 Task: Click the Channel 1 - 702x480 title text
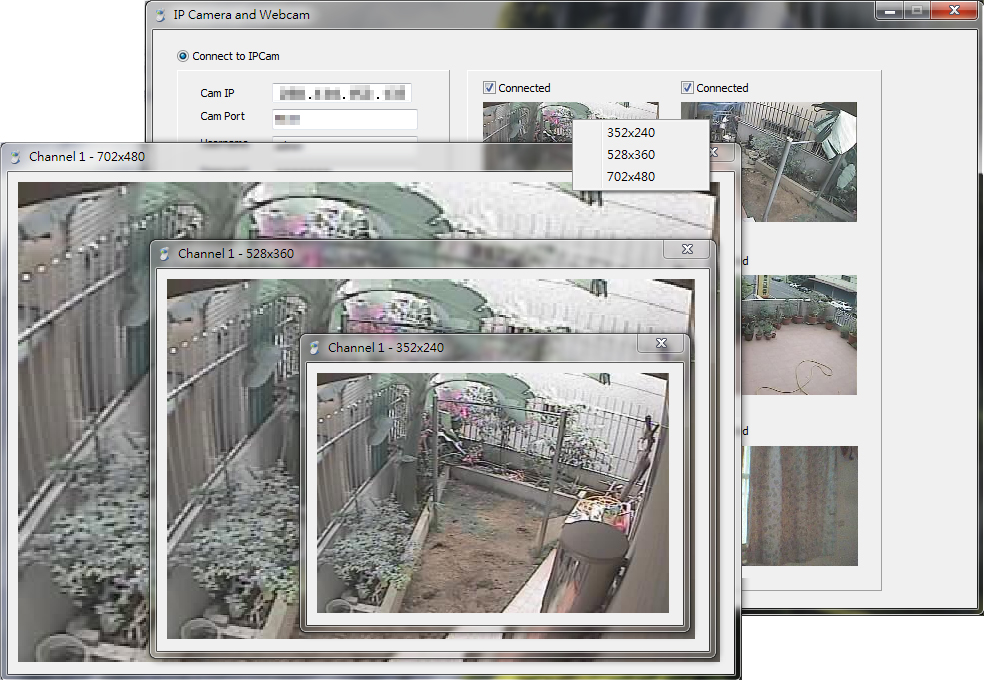pos(87,157)
